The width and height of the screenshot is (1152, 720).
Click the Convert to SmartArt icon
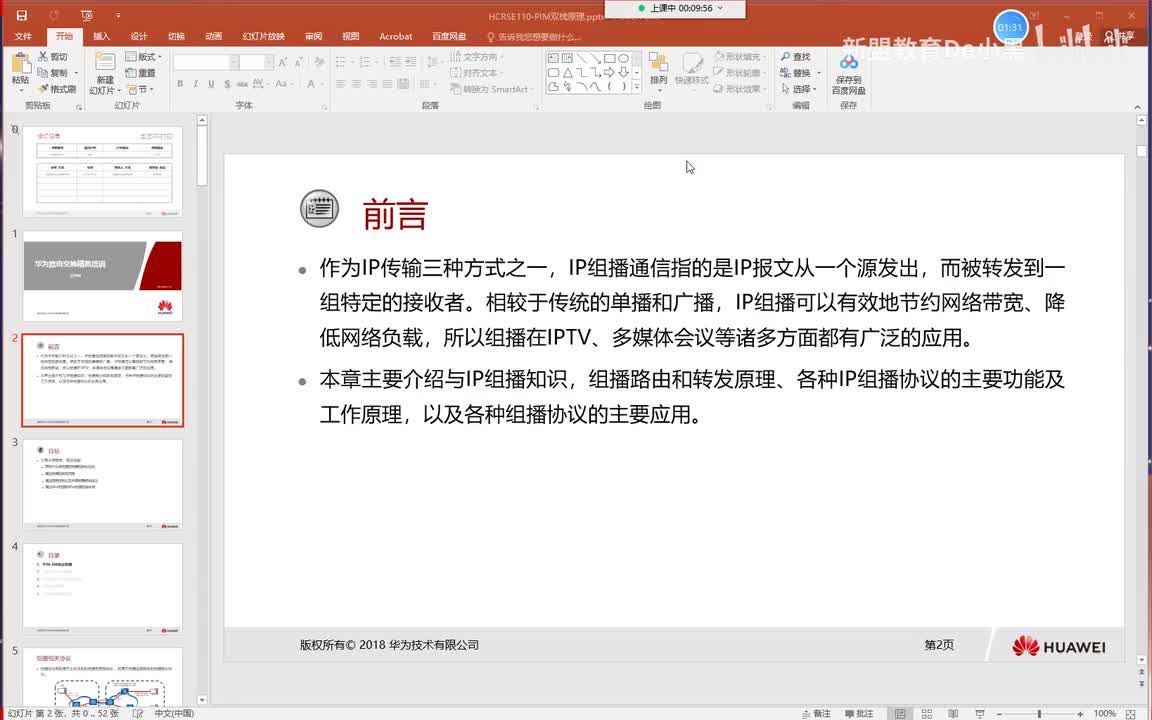tap(456, 89)
